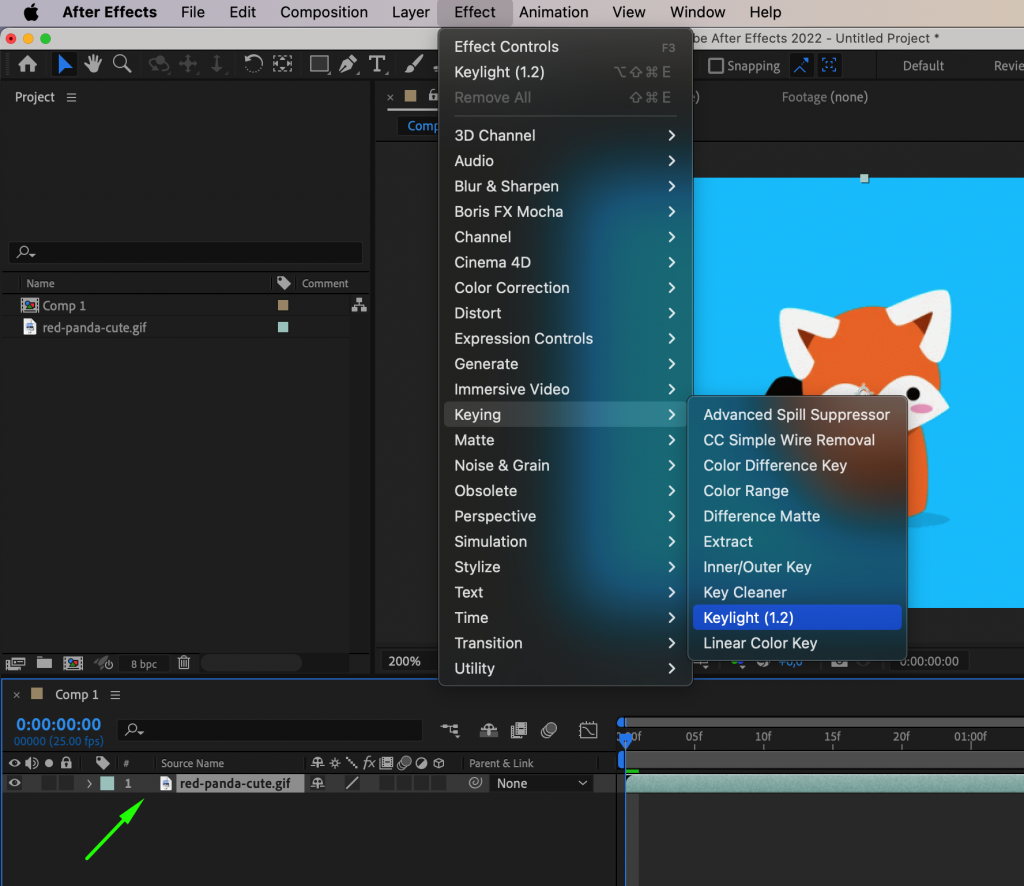Open the Color Correction submenu
Screen dimensions: 1024x886
pos(511,287)
